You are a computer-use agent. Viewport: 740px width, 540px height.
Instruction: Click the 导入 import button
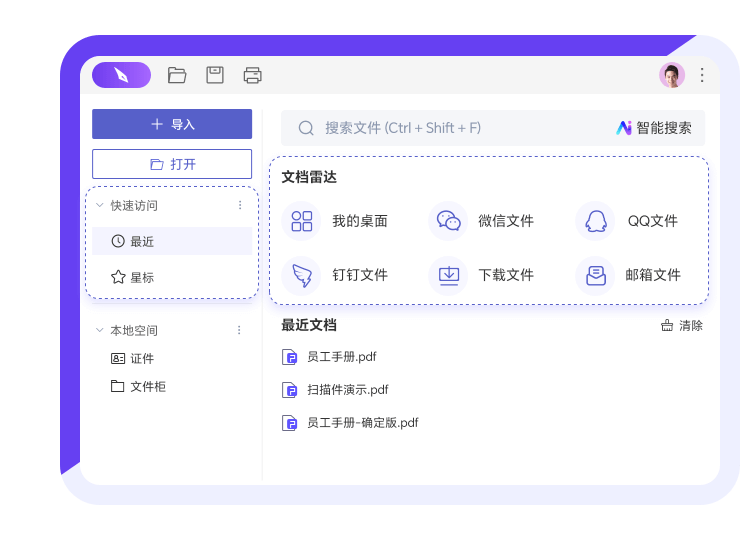tap(172, 124)
